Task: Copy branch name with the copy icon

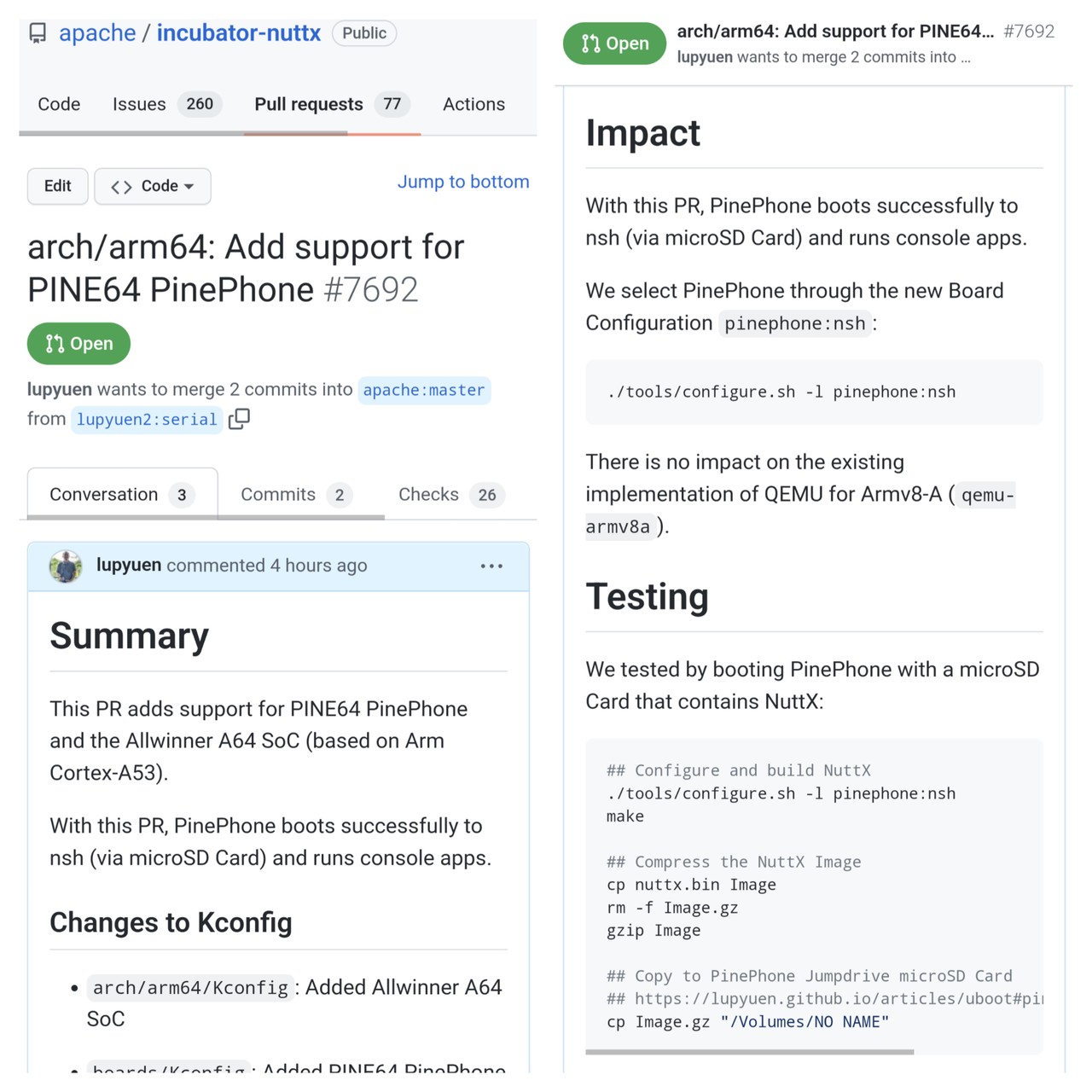Action: 239,419
